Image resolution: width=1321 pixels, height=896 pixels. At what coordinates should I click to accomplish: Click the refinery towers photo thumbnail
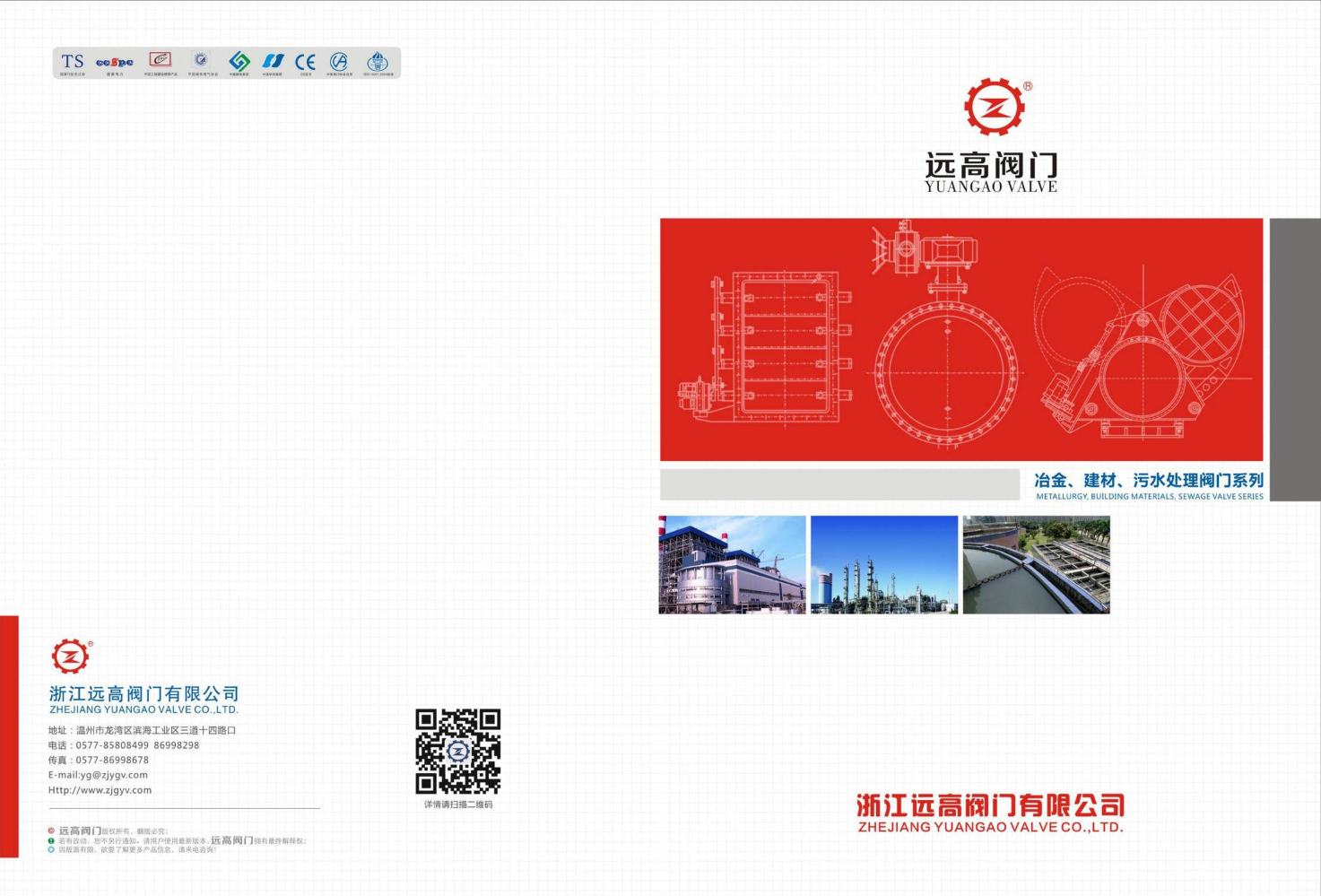click(884, 564)
